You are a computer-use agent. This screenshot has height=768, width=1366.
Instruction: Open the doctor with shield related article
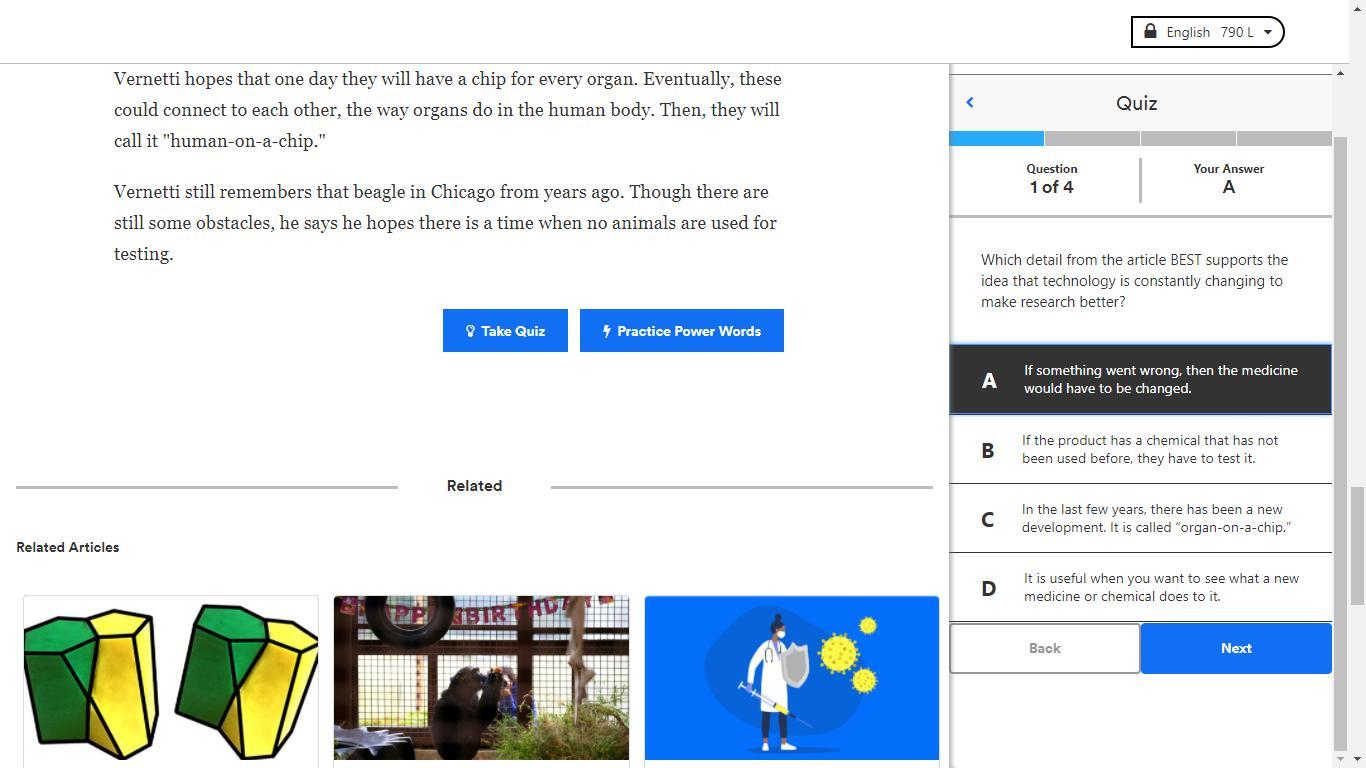point(792,680)
